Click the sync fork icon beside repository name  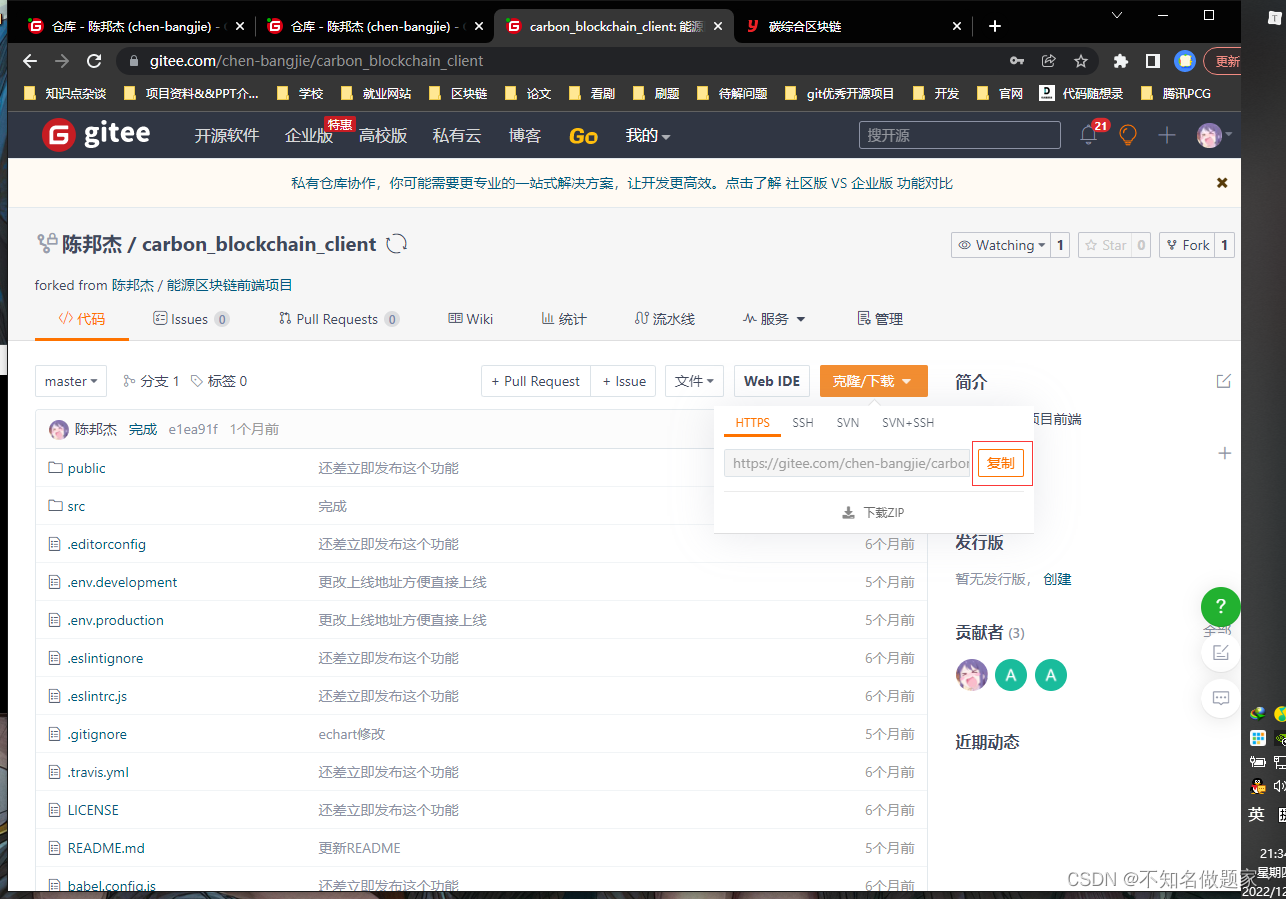click(x=397, y=244)
